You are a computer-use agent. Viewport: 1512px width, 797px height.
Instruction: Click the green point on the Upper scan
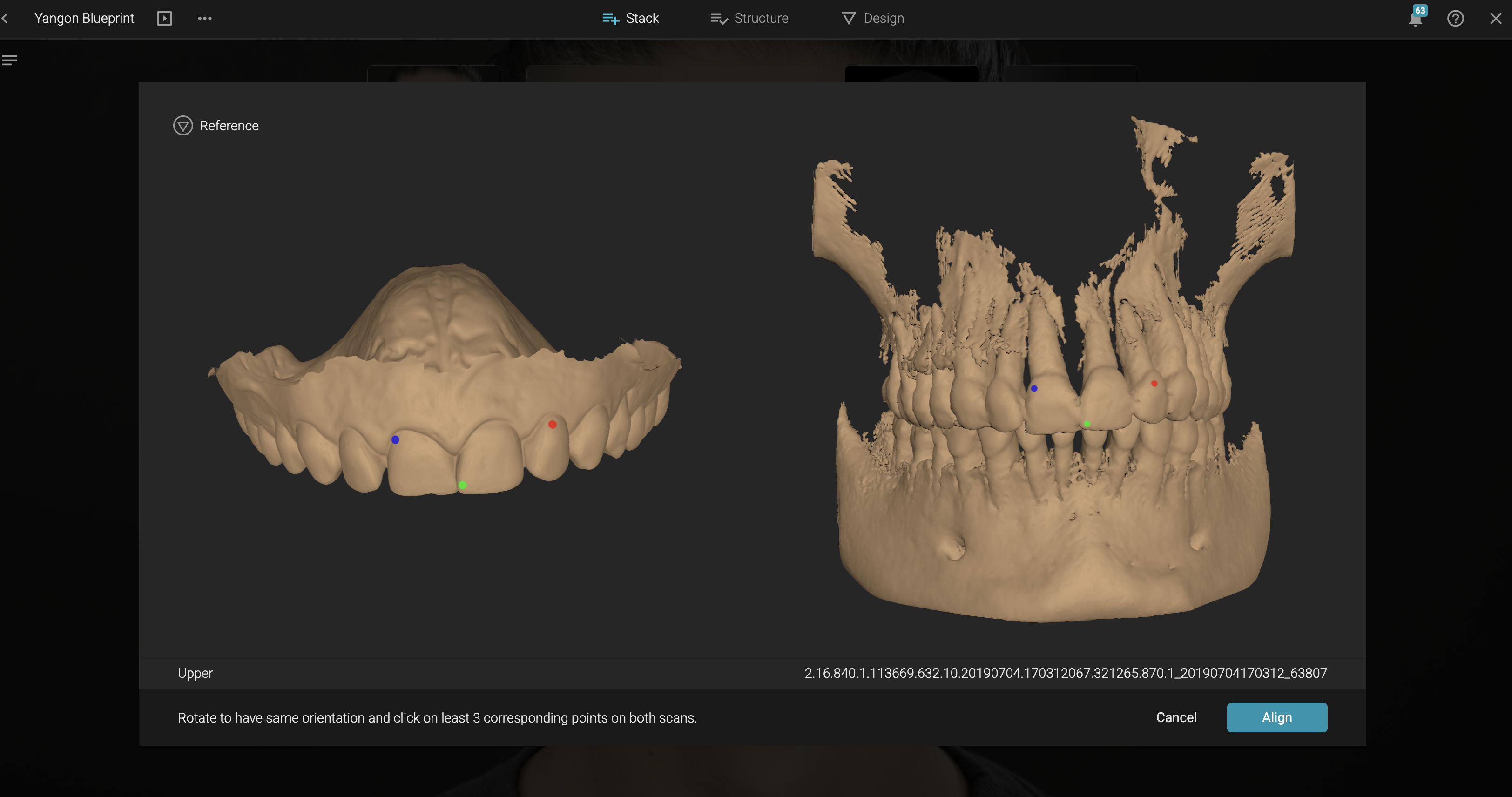pyautogui.click(x=463, y=485)
